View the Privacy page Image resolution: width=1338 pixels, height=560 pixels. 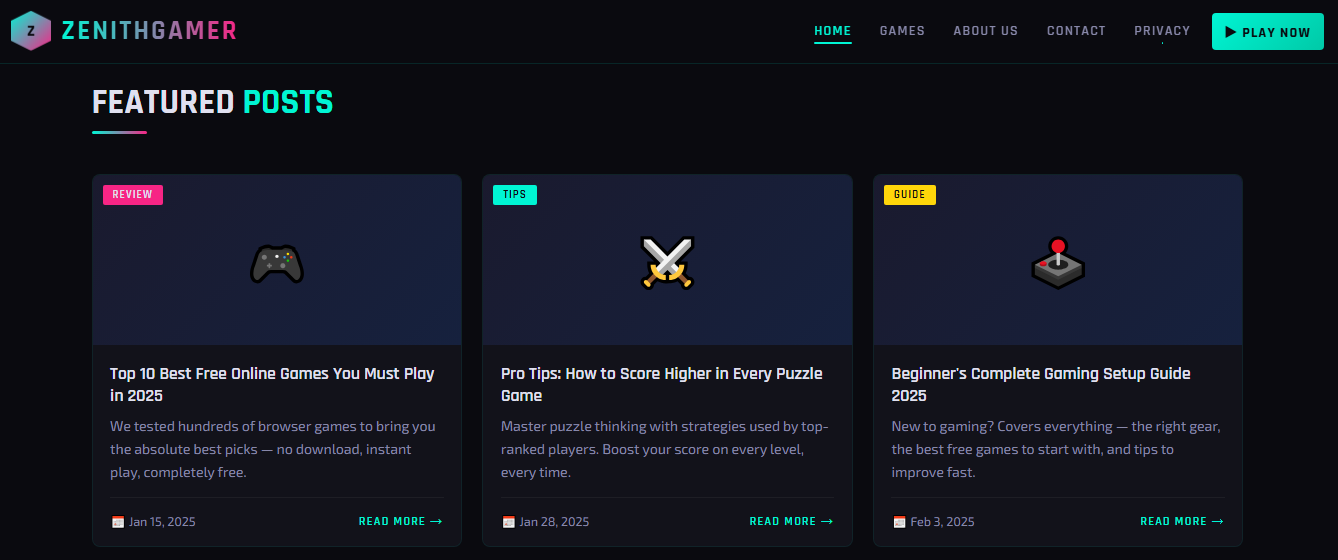coord(1162,31)
